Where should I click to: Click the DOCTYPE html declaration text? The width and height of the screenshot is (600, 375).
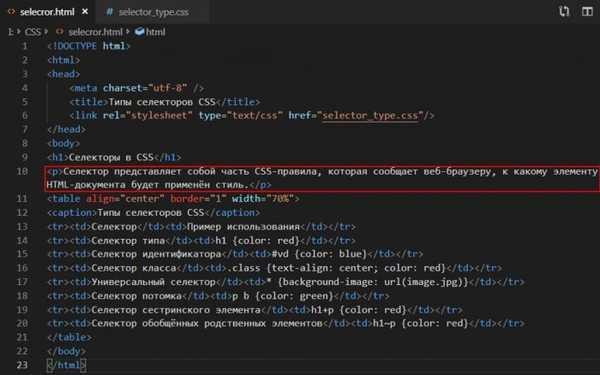pos(88,46)
